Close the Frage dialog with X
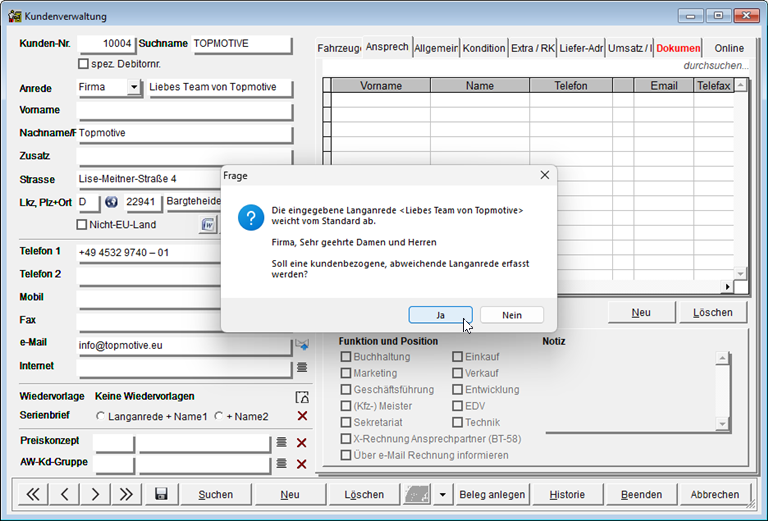 coord(545,175)
